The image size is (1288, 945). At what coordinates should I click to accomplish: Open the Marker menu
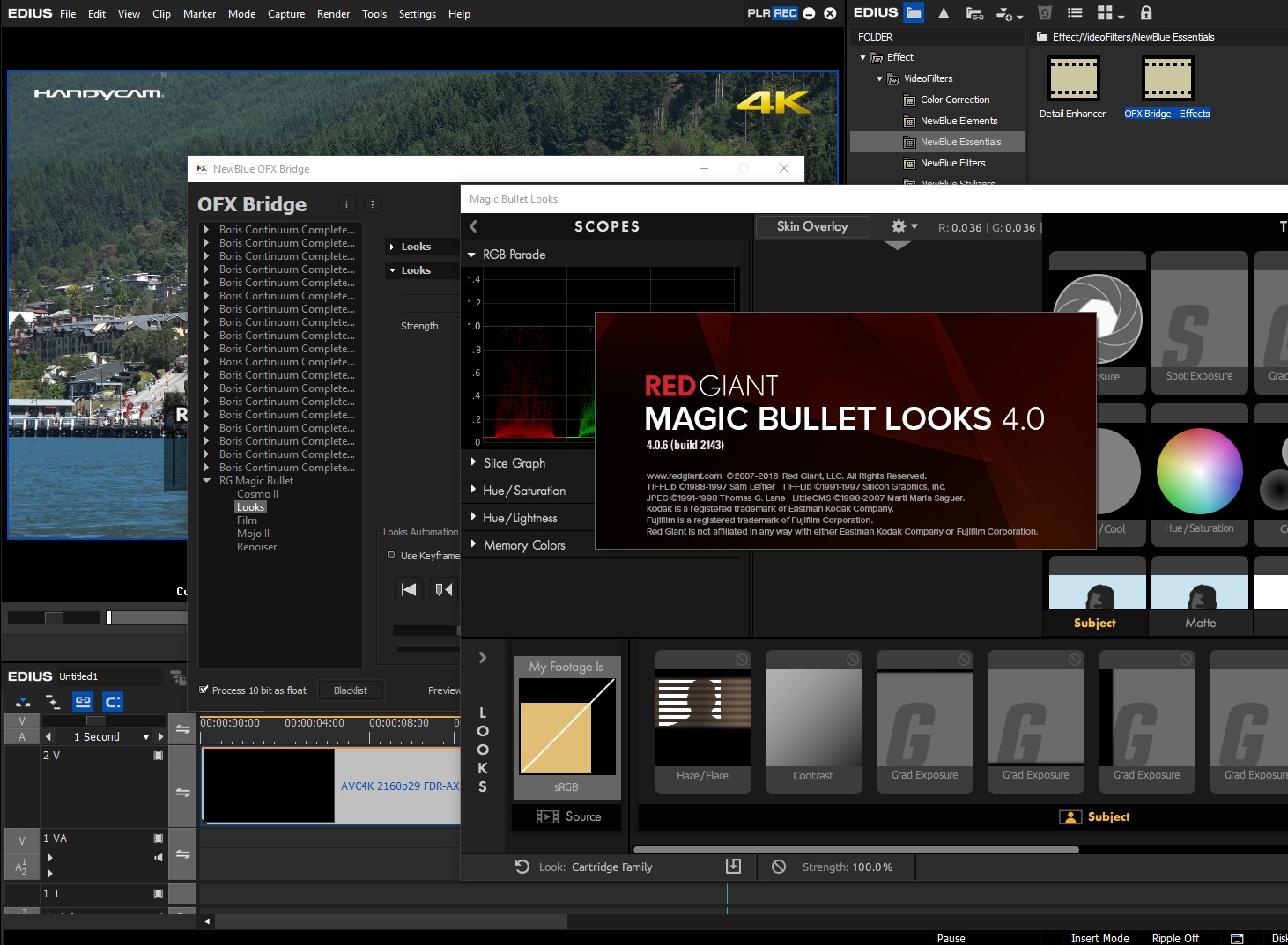point(199,14)
